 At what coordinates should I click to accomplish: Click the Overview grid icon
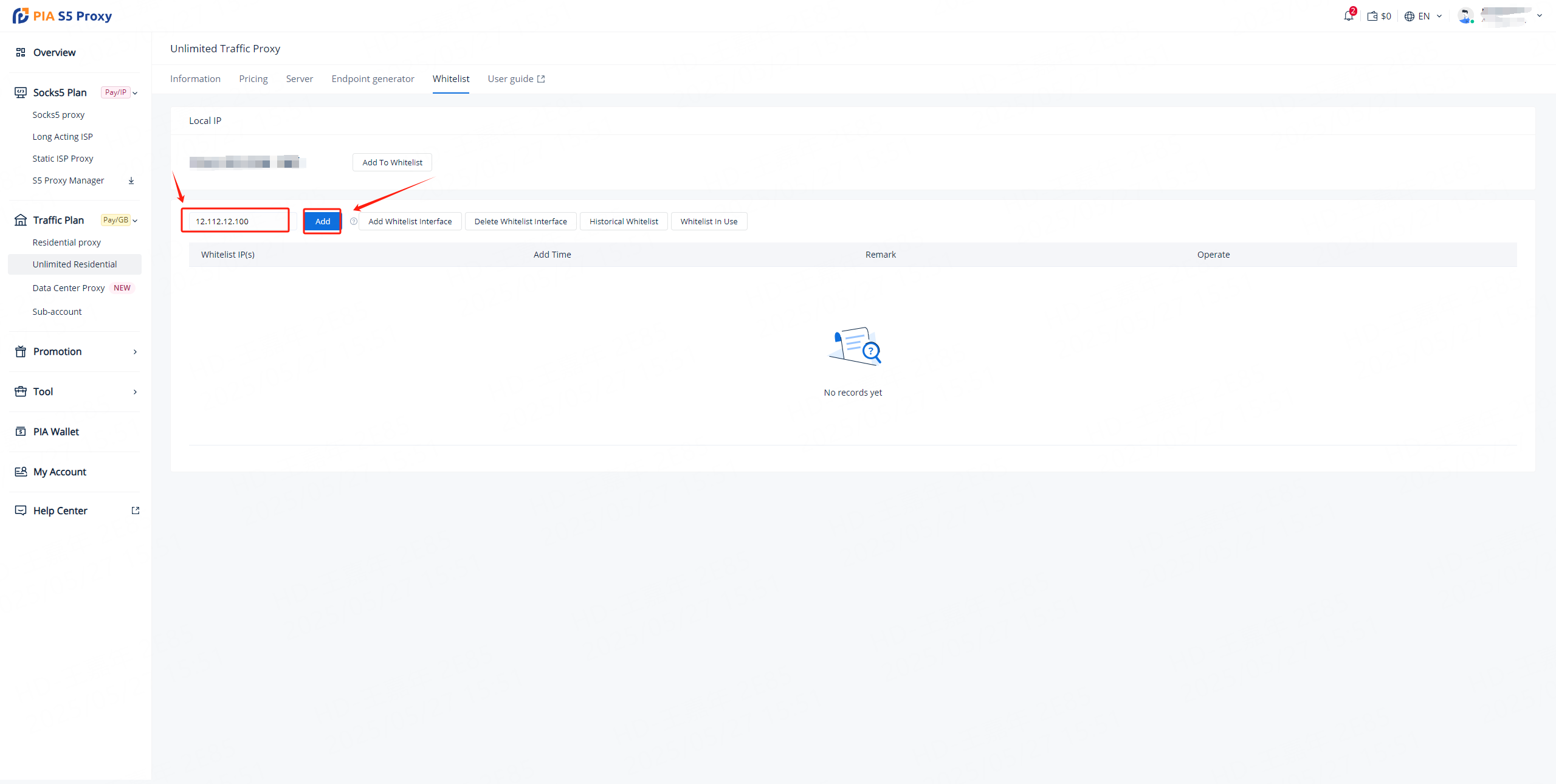pyautogui.click(x=21, y=52)
